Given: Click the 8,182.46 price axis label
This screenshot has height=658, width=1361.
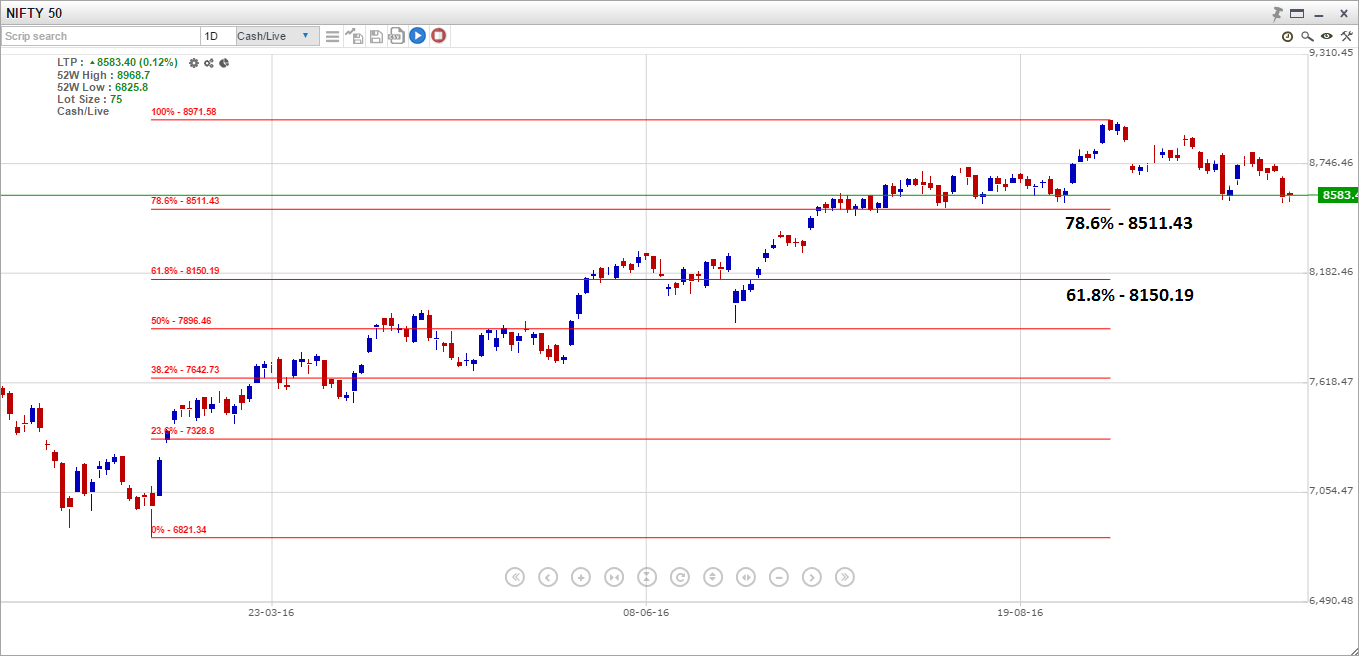Looking at the screenshot, I should pyautogui.click(x=1331, y=272).
